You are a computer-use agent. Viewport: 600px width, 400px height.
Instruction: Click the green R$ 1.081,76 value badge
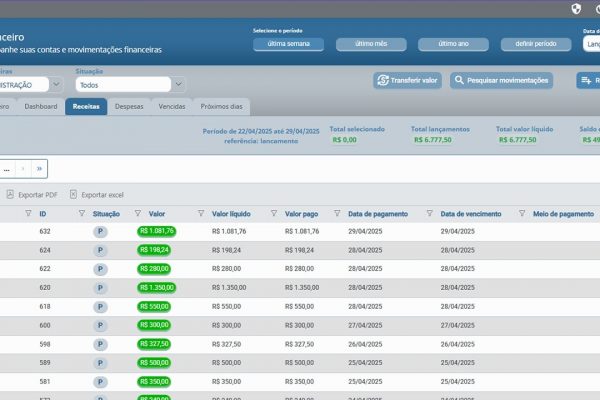tap(157, 231)
